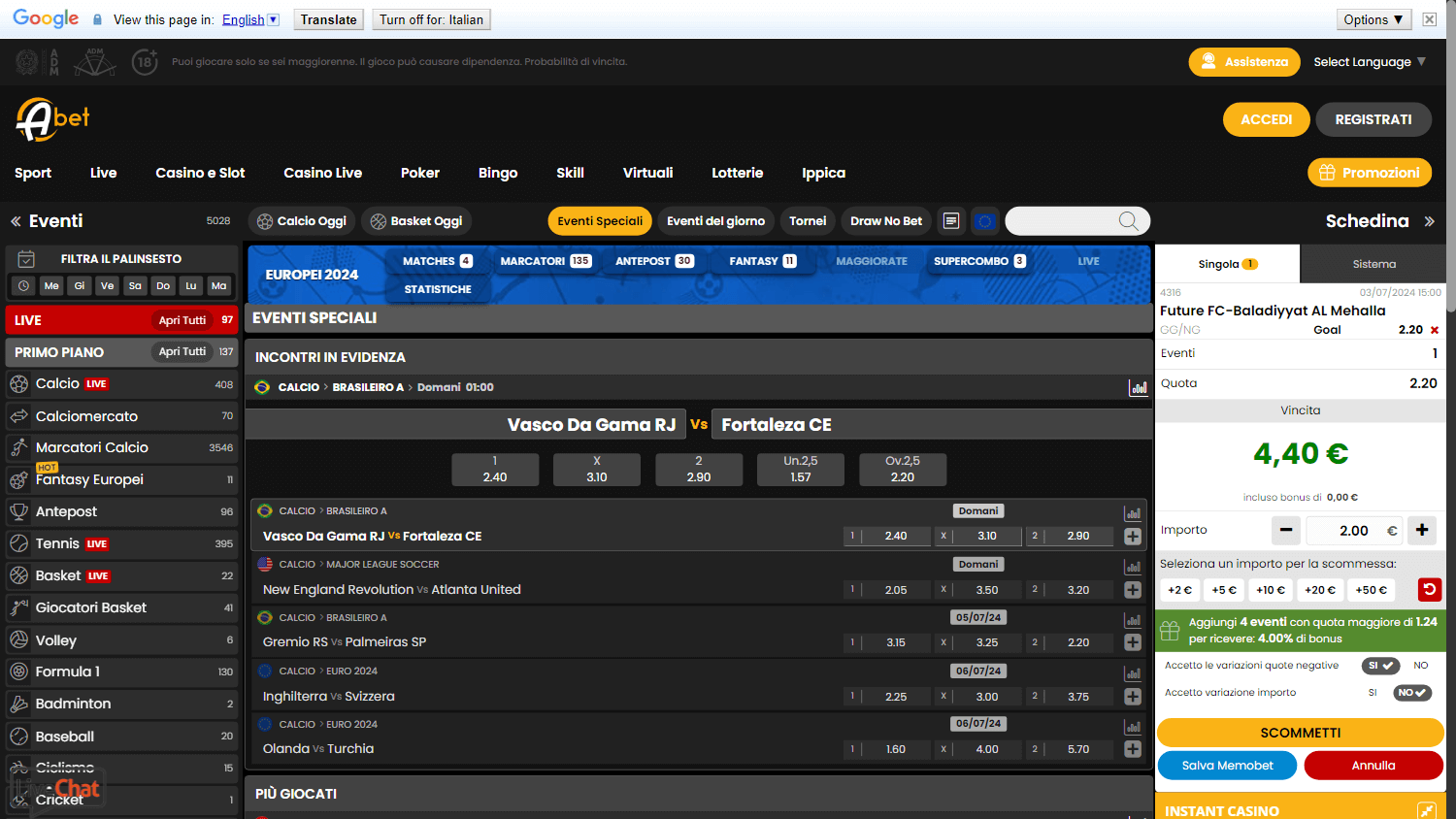Open Baseball in the sidebar

tap(121, 737)
